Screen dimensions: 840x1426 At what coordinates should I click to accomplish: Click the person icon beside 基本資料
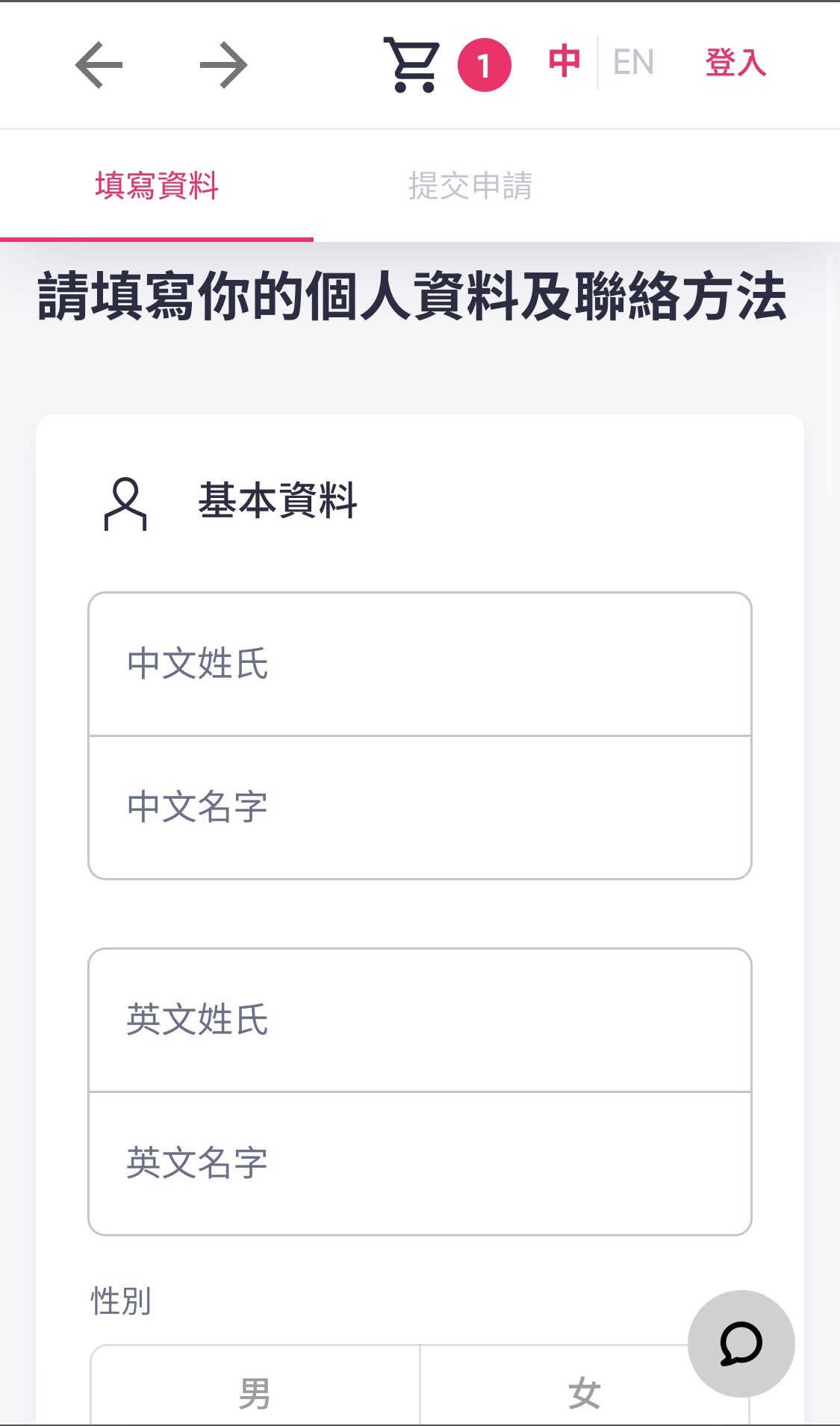coord(125,504)
